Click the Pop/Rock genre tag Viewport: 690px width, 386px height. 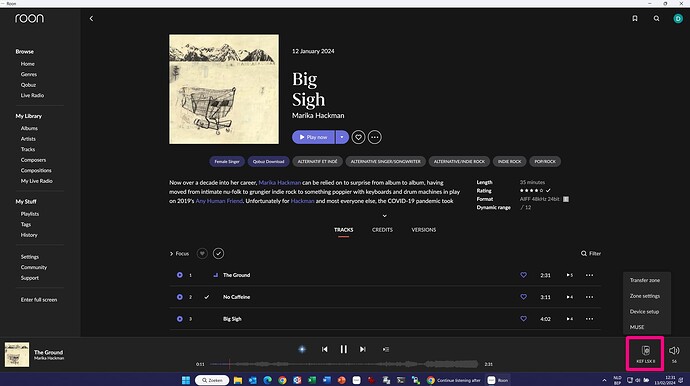545,162
